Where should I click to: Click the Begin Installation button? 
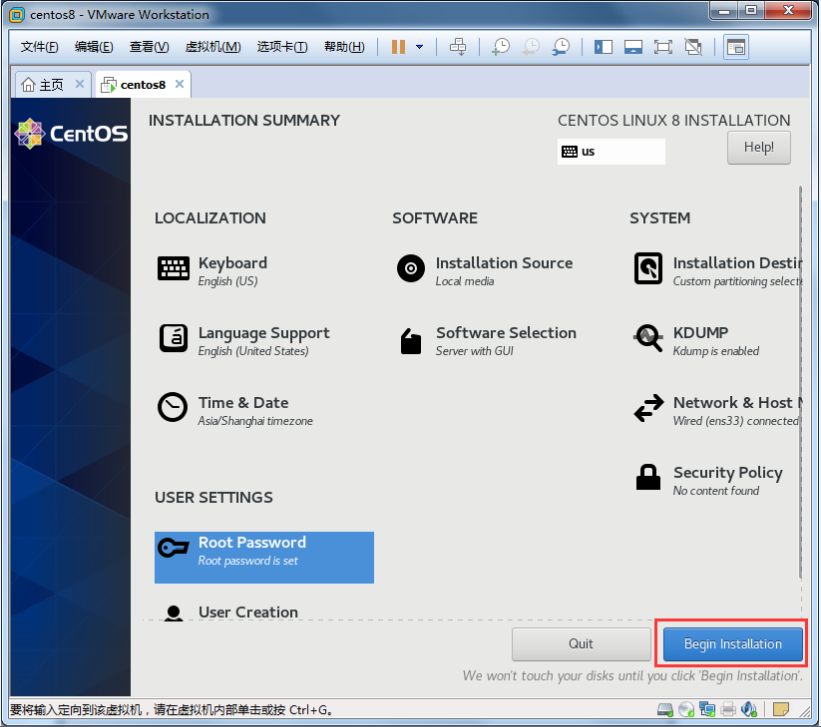pyautogui.click(x=732, y=644)
